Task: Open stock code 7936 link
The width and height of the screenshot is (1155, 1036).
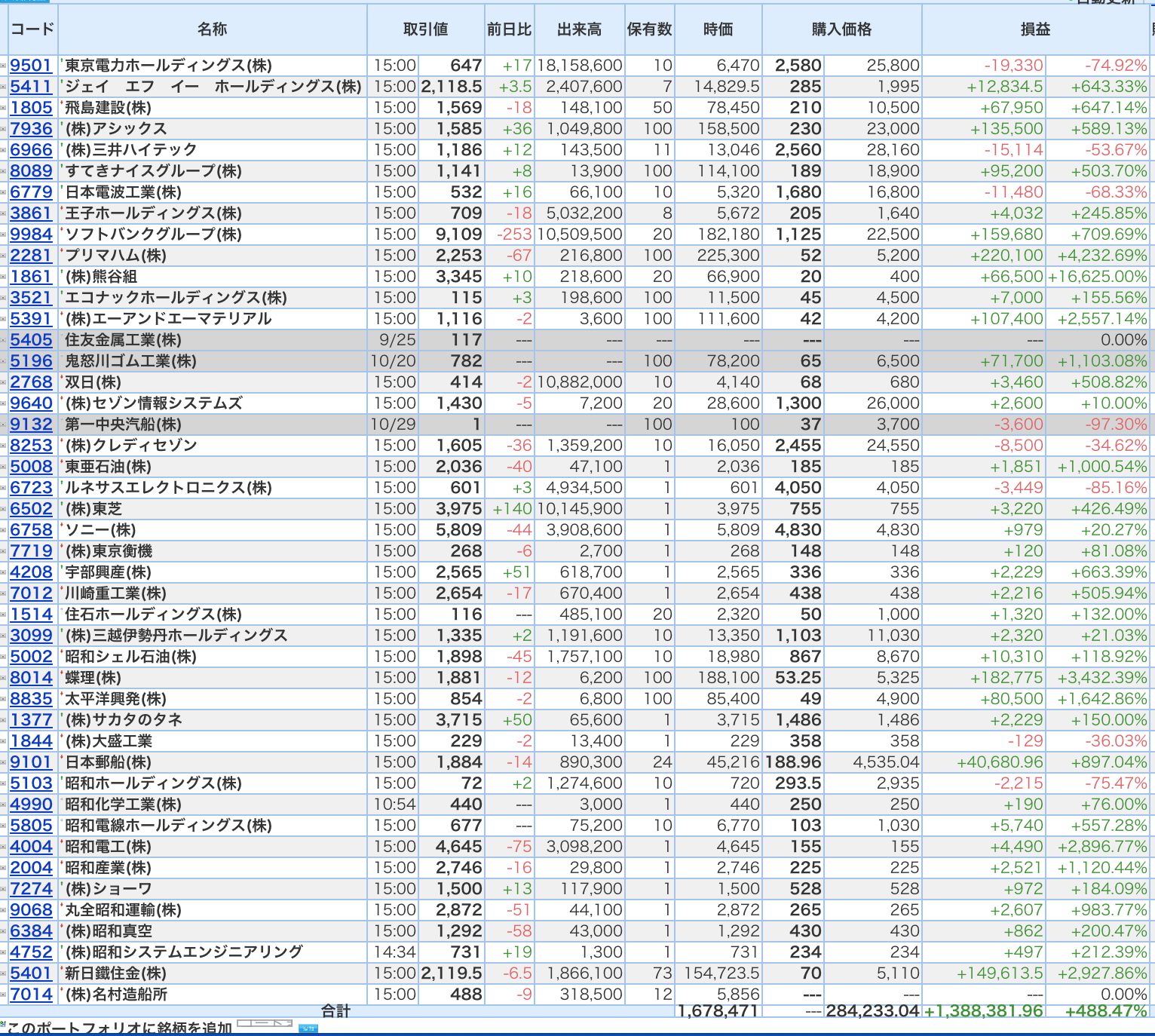Action: (31, 129)
